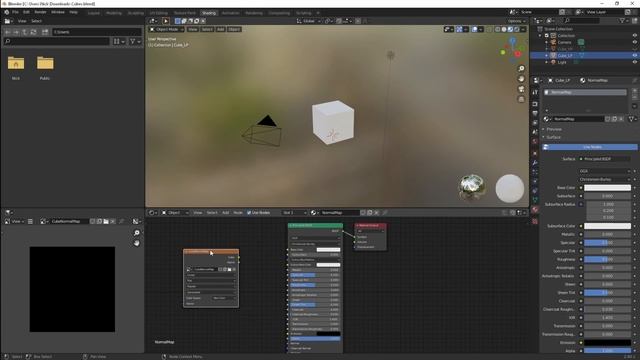The width and height of the screenshot is (640, 360).
Task: Click the HDRI preview sphere in viewport
Action: (472, 187)
